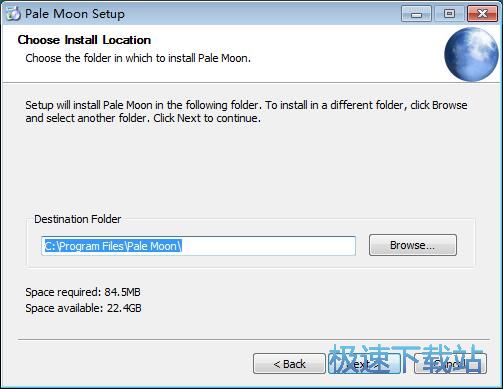503x389 pixels.
Task: Click the Space available: 22.4GB text
Action: [x=83, y=308]
